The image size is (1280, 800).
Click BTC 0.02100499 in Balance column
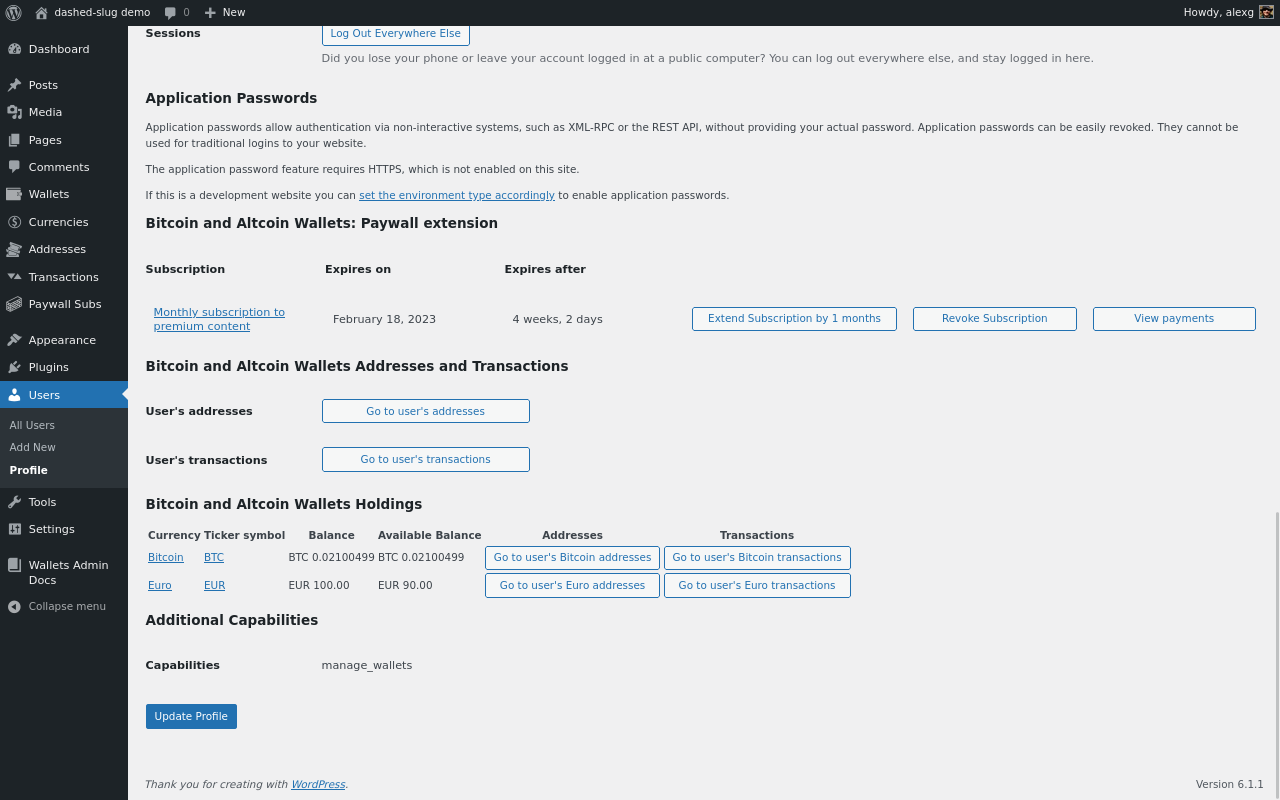tap(331, 557)
